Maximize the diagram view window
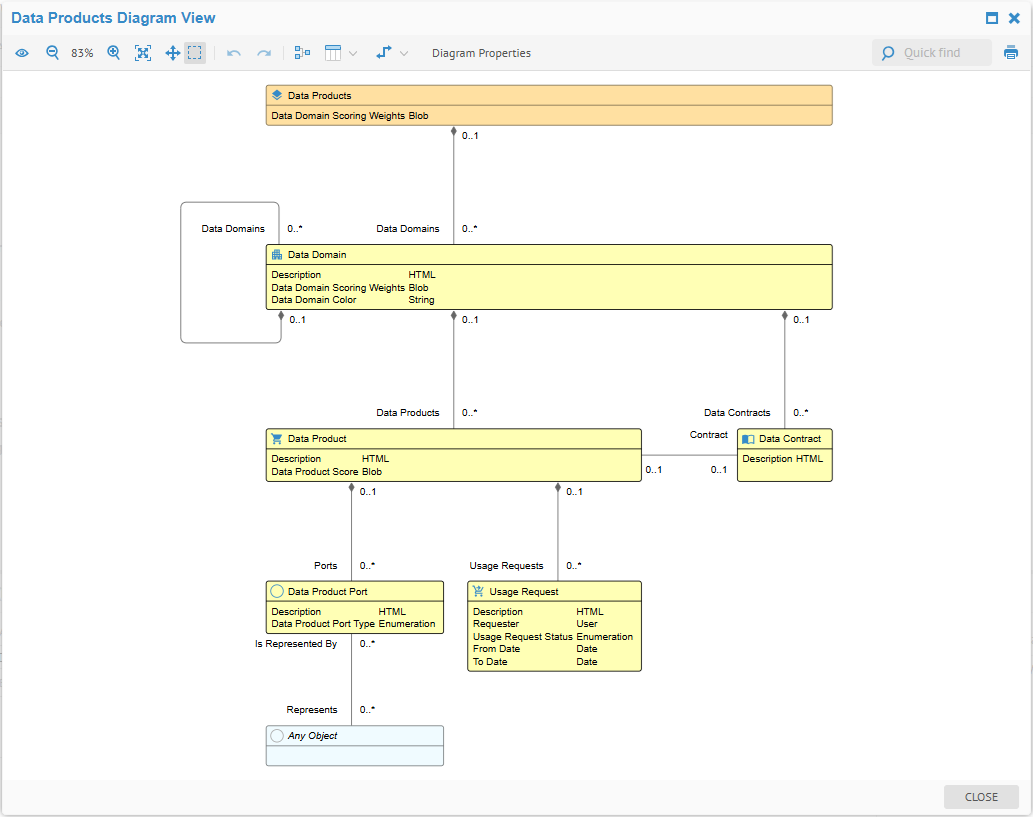The height and width of the screenshot is (817, 1033). click(x=992, y=18)
